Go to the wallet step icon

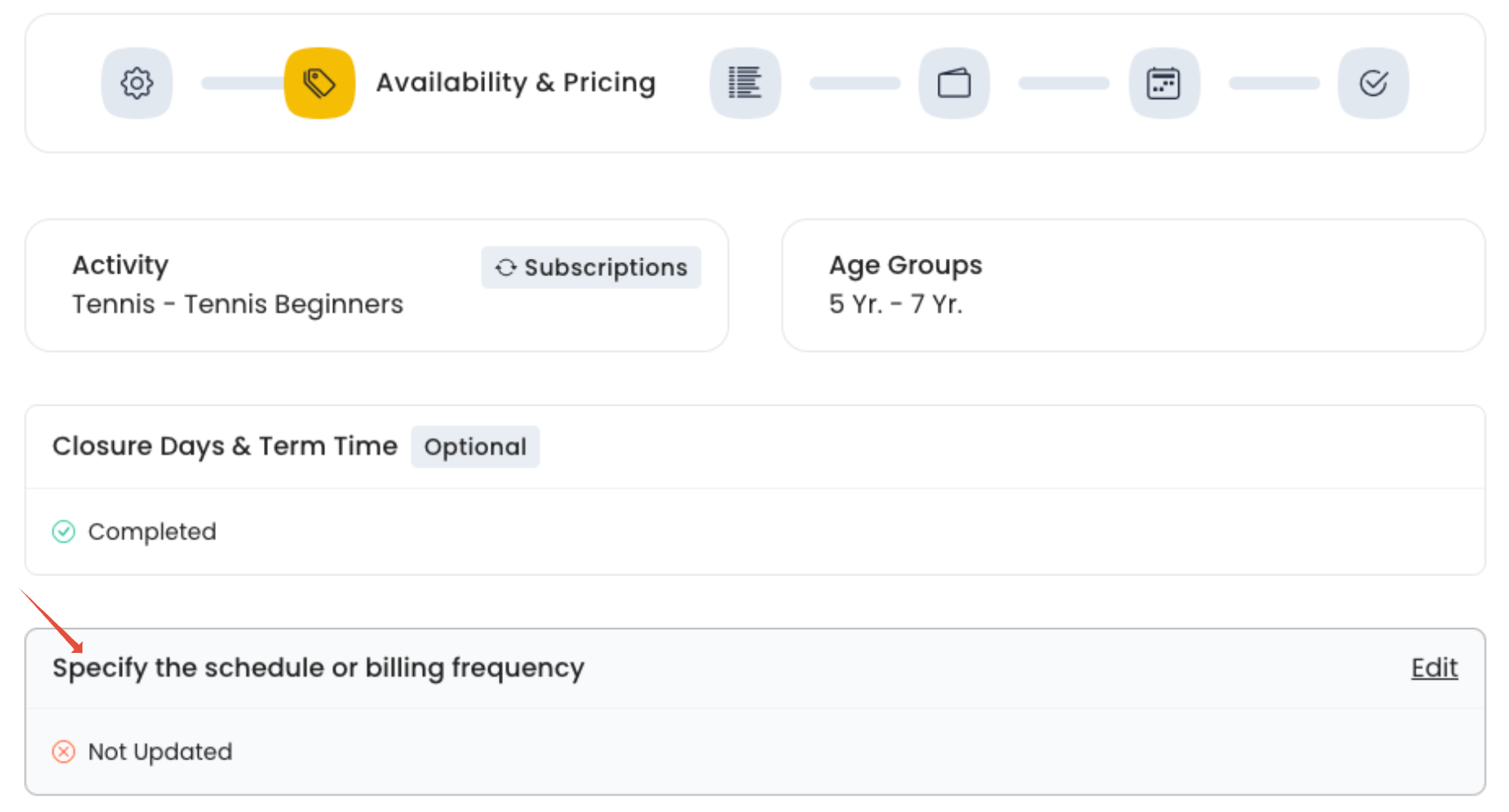point(954,83)
